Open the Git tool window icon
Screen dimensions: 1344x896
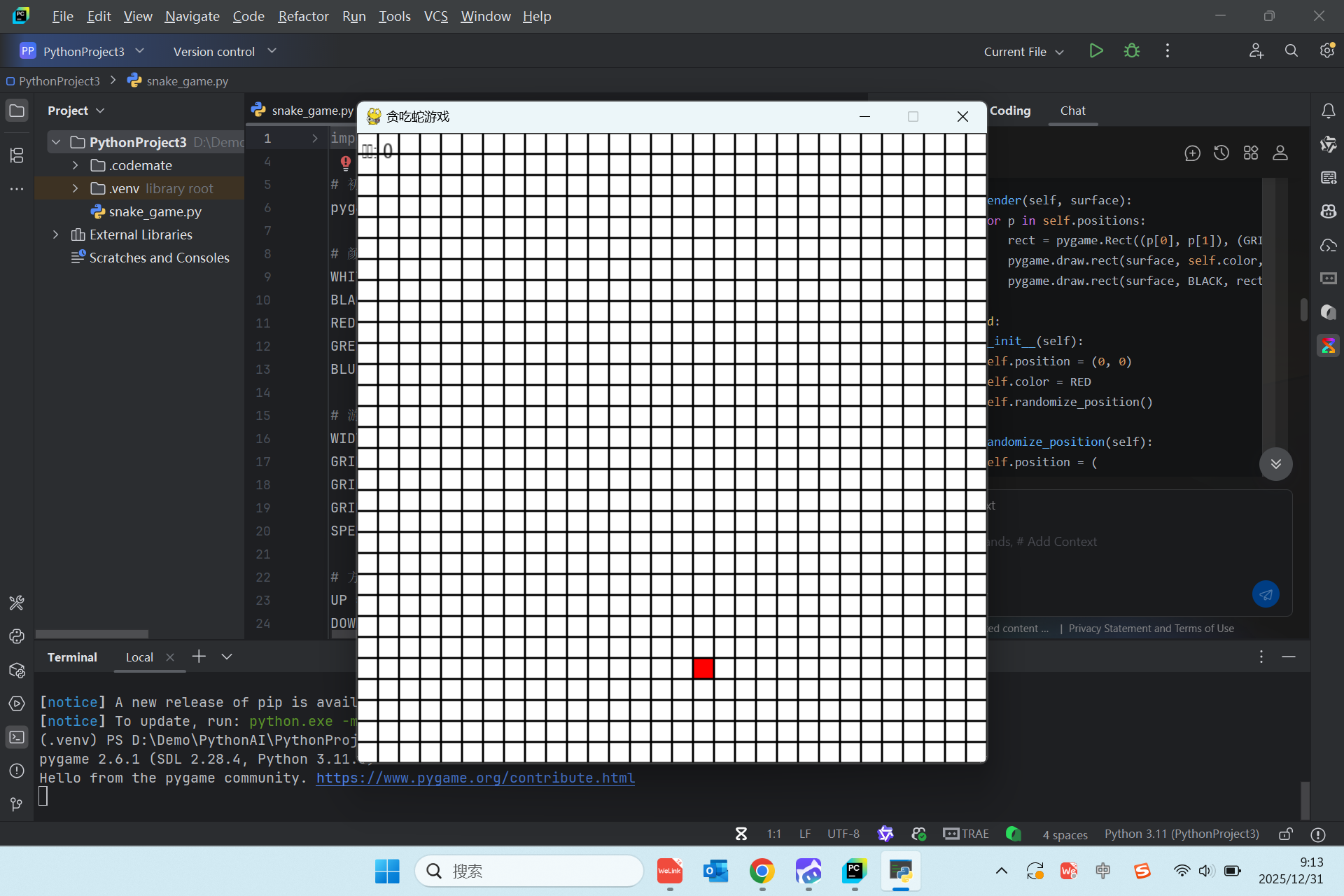(17, 804)
